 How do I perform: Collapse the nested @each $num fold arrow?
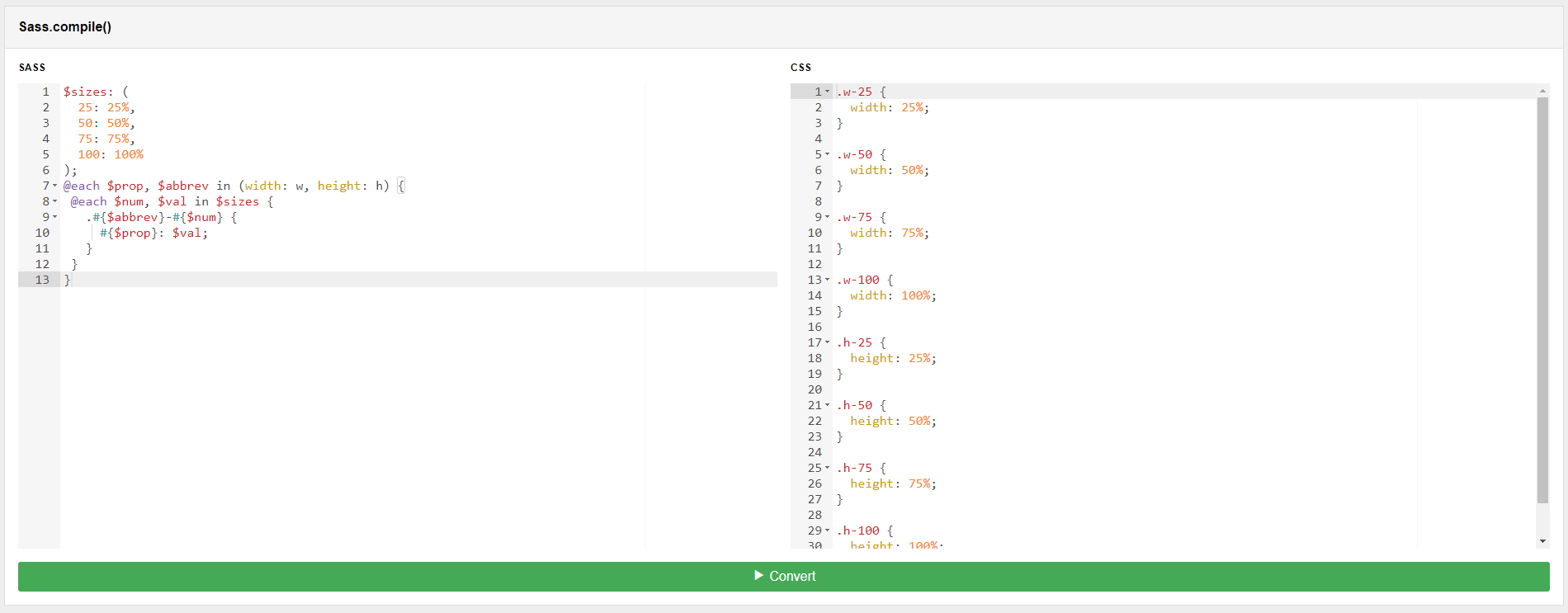click(55, 201)
